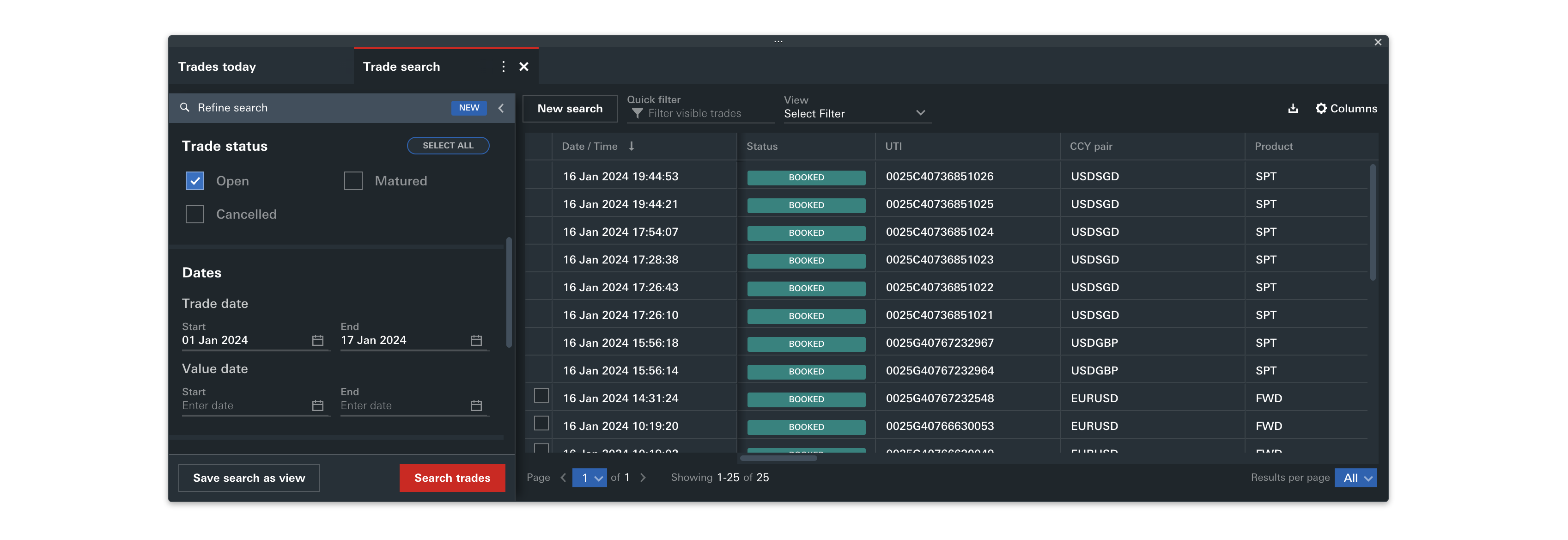Viewport: 1568px width, 540px height.
Task: Click the Search trades button
Action: pyautogui.click(x=452, y=477)
